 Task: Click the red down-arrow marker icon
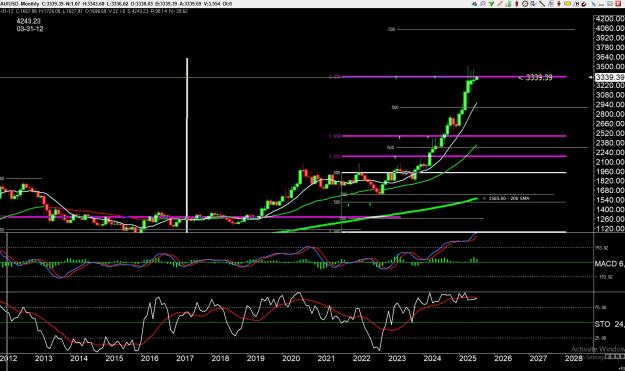[559, 4]
